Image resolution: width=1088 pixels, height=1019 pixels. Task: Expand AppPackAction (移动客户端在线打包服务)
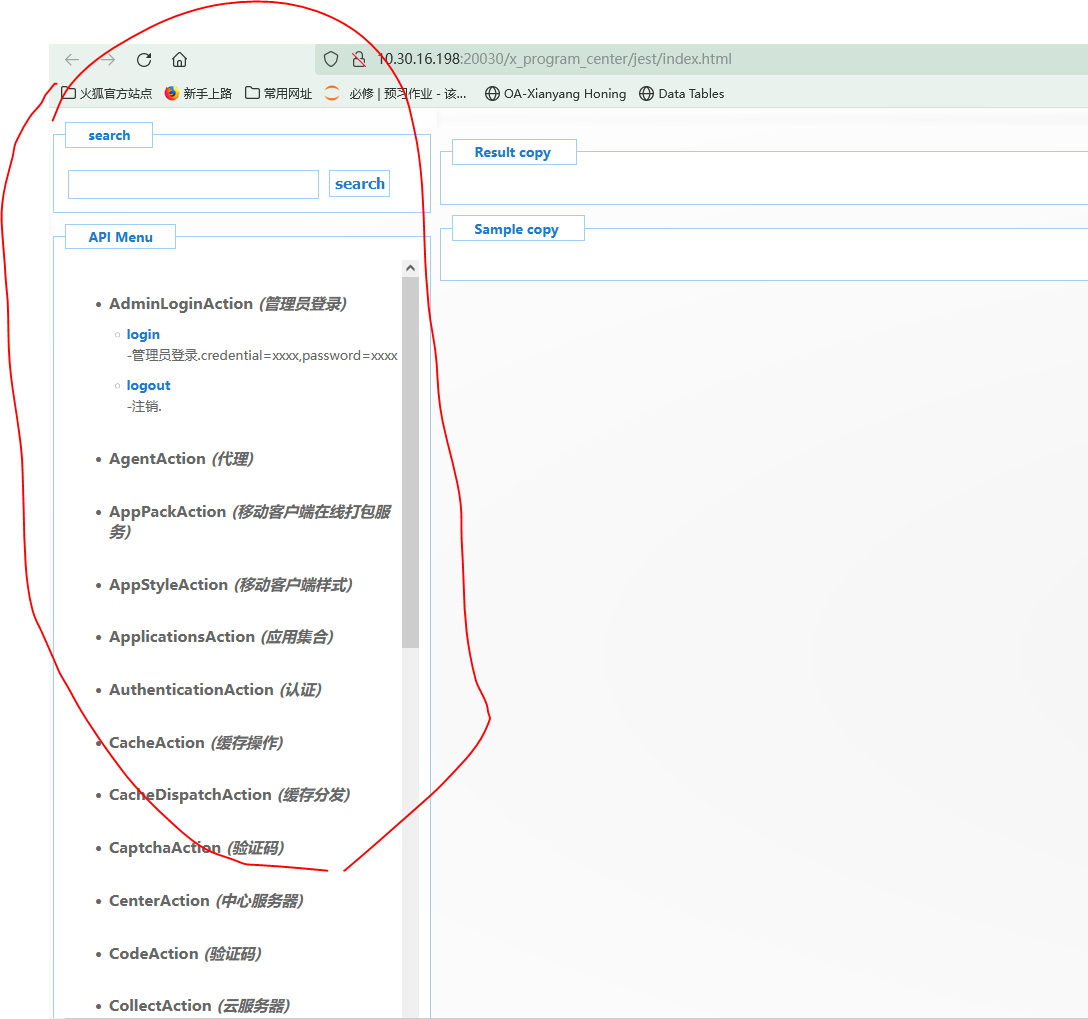click(x=250, y=522)
